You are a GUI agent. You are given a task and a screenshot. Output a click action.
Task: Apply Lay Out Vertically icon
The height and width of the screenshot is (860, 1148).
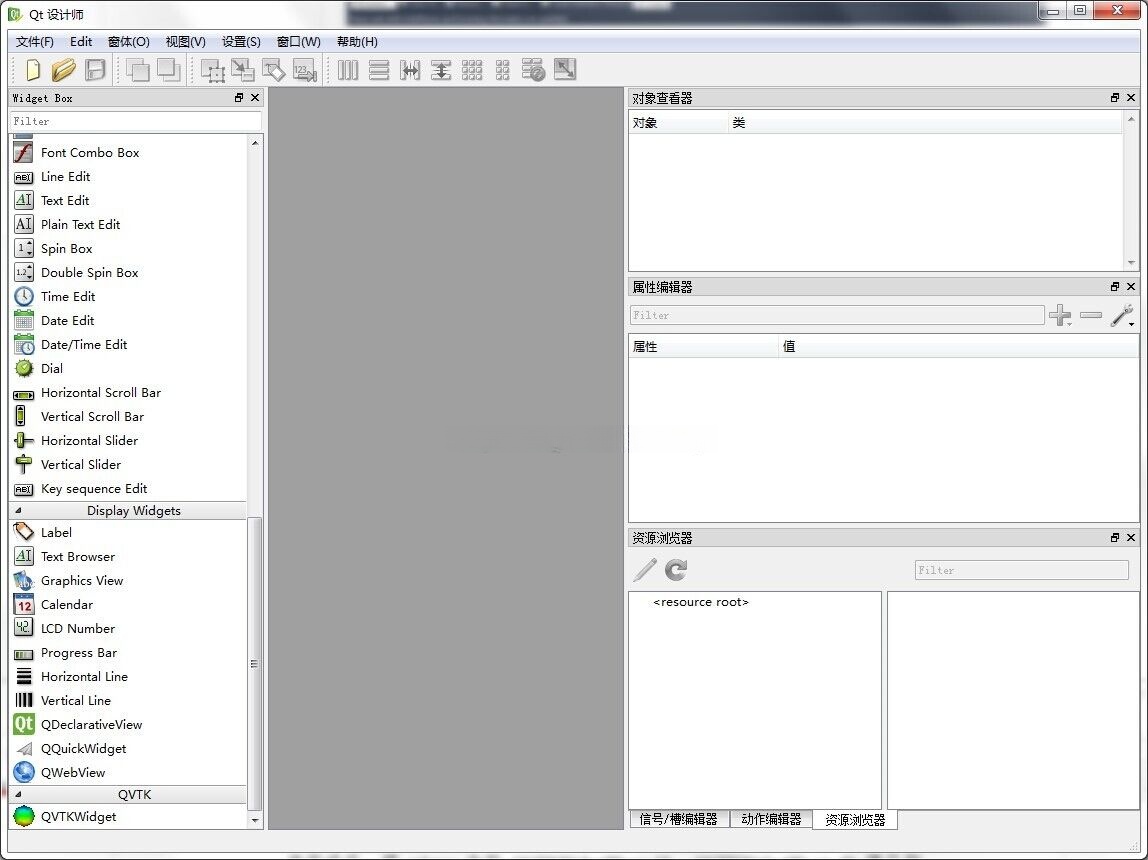(379, 70)
